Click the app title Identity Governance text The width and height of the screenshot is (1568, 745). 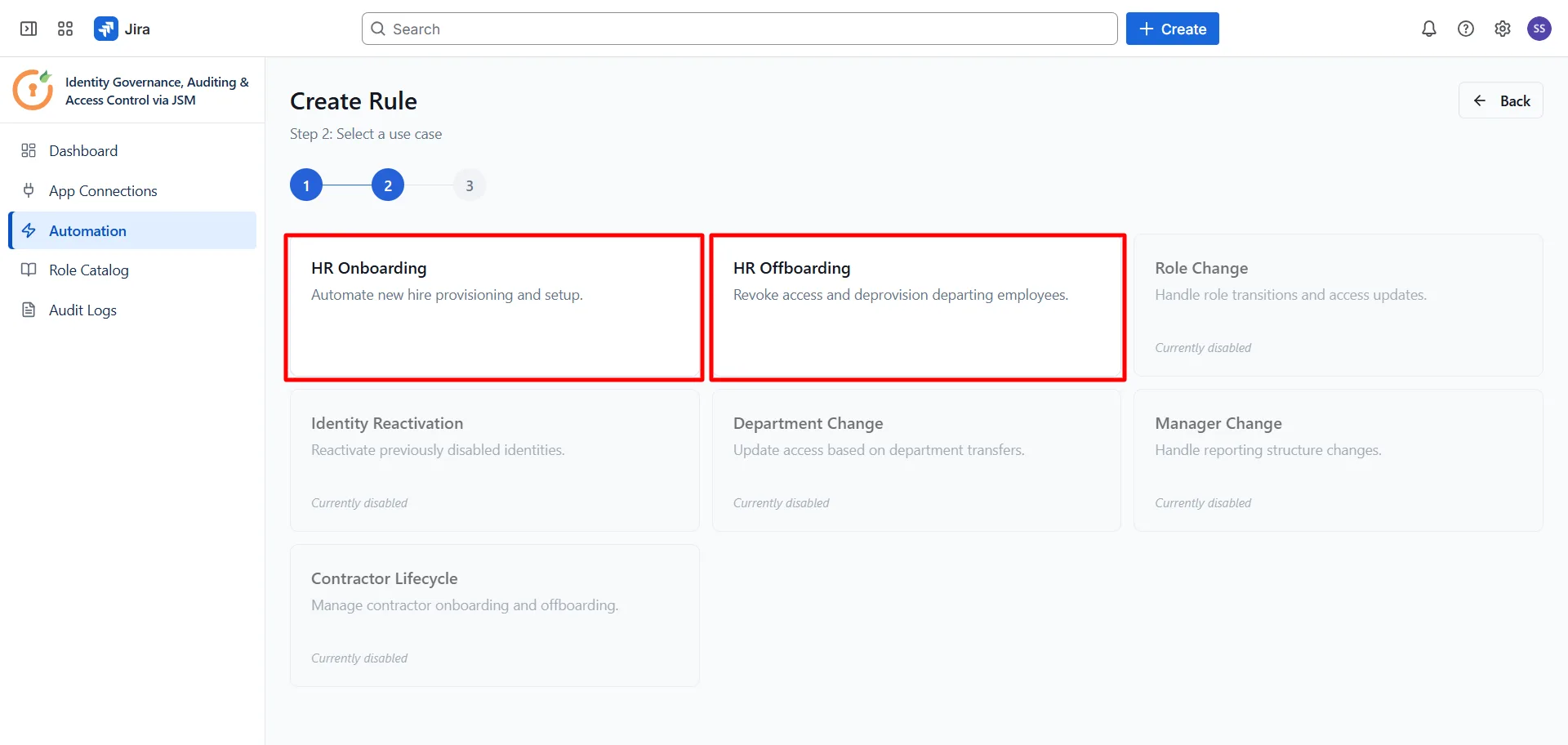coord(157,91)
